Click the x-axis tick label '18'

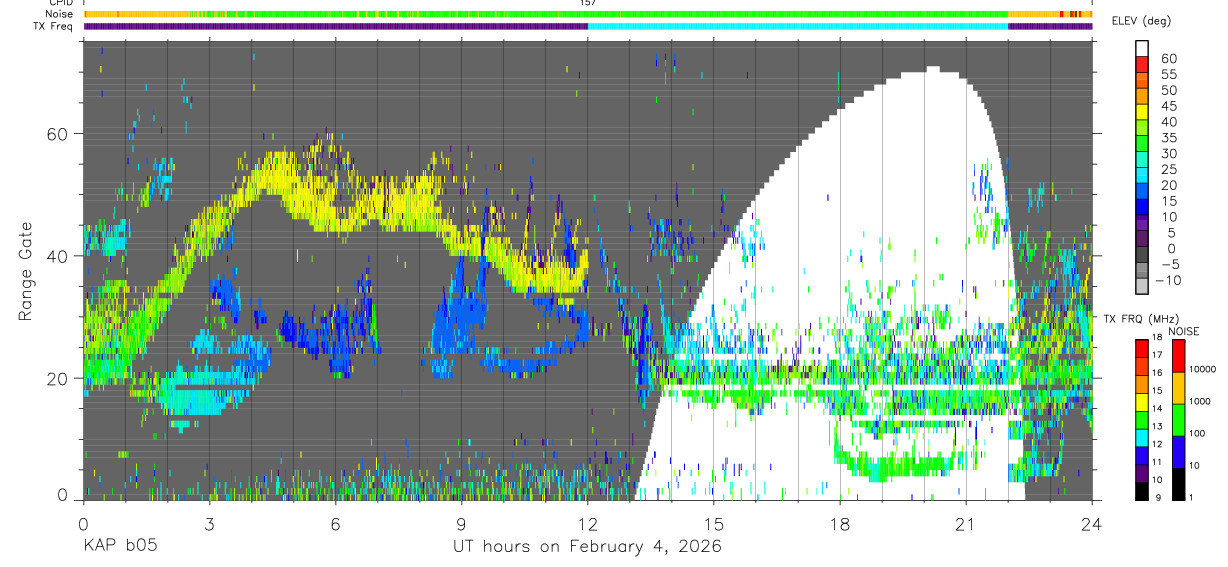click(840, 524)
